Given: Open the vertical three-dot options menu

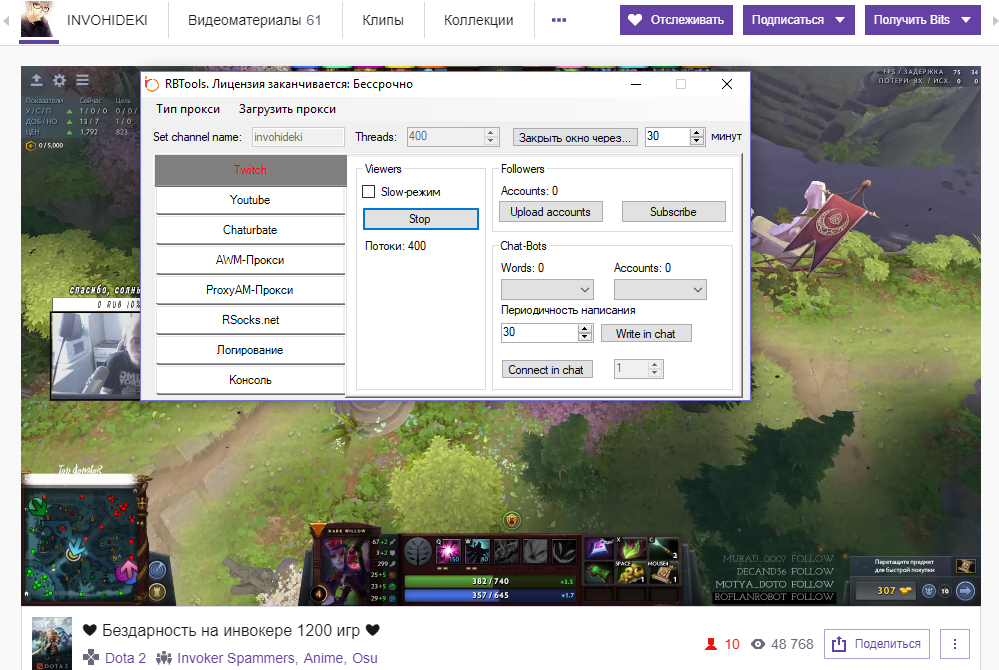Looking at the screenshot, I should pos(955,644).
